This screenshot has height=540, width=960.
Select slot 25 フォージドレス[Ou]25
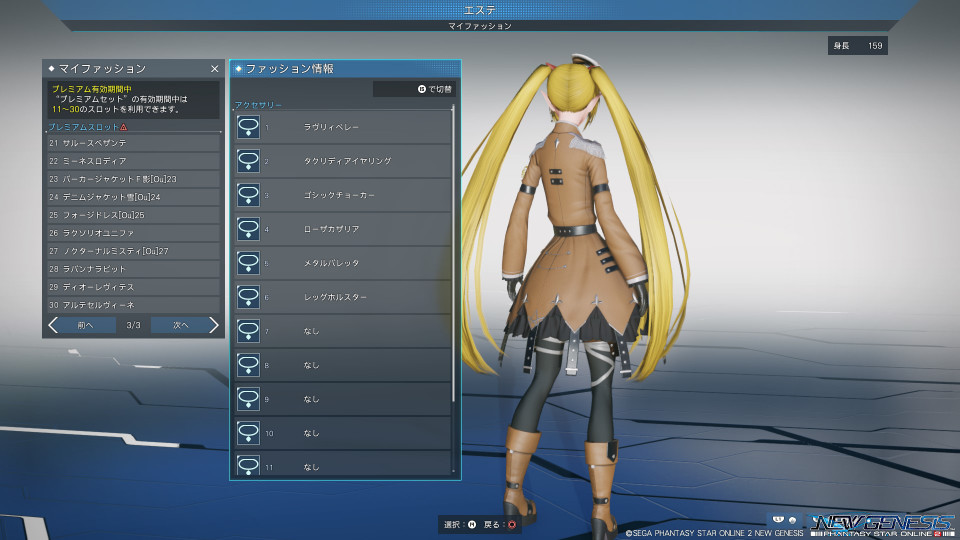tap(133, 215)
